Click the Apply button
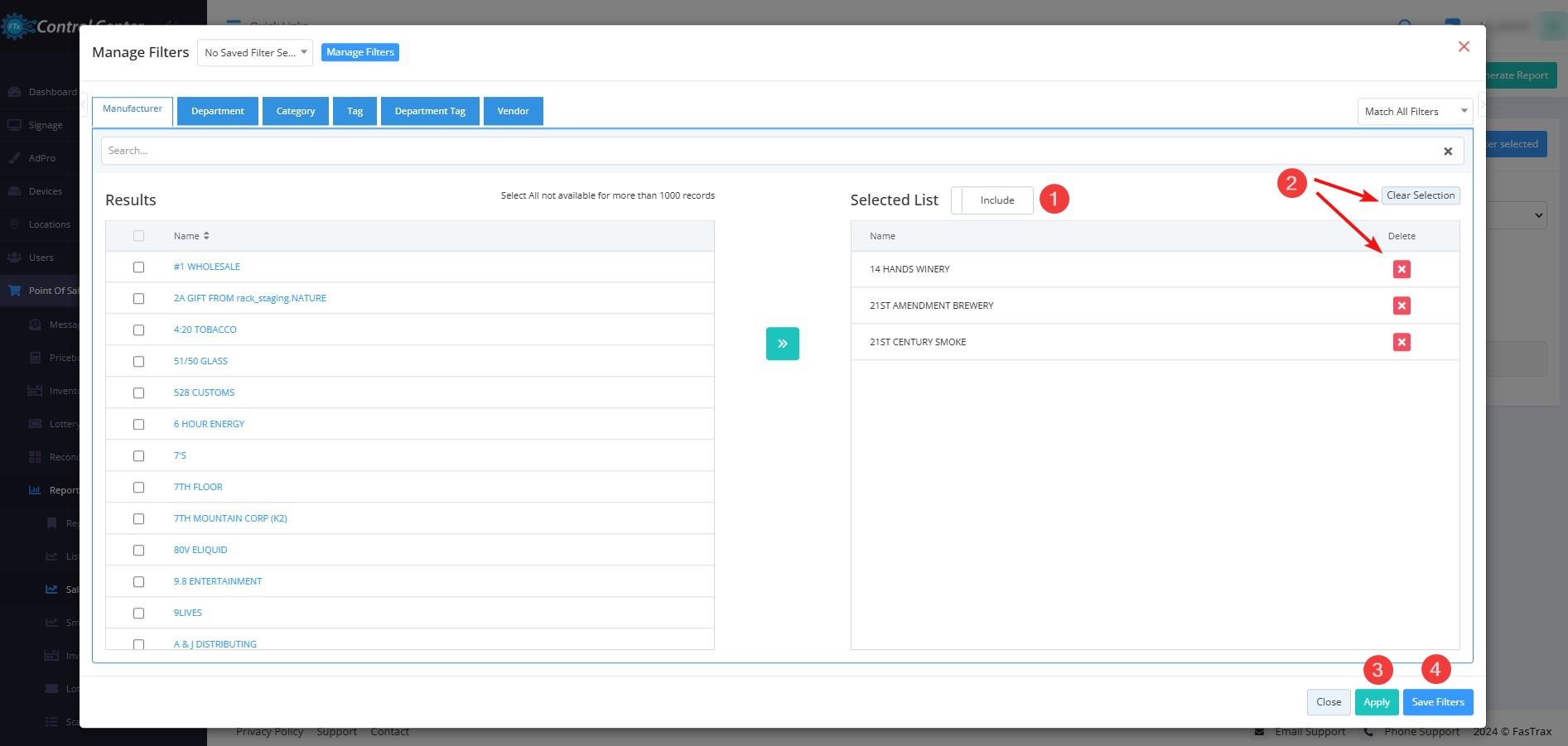 pyautogui.click(x=1377, y=702)
